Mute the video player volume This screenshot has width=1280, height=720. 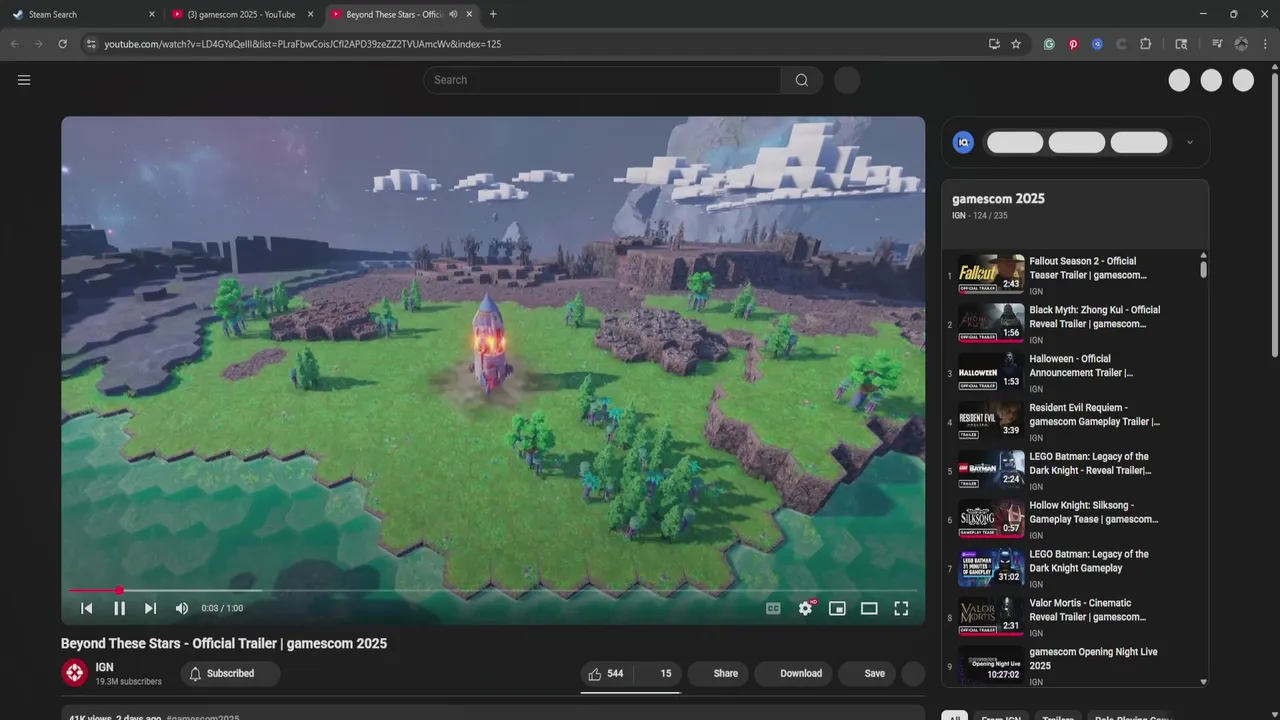tap(182, 608)
